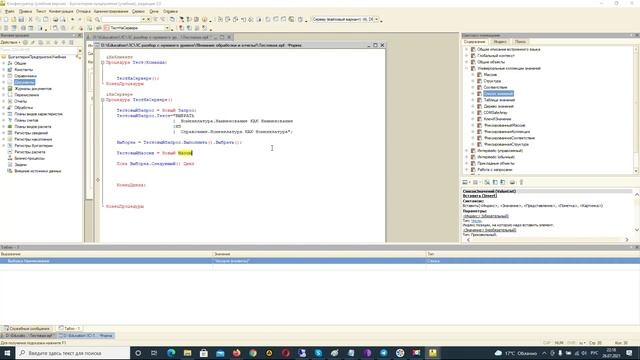Screen dimensions: 640x360
Task: Click the Журналы документов green icon
Action: point(10,89)
